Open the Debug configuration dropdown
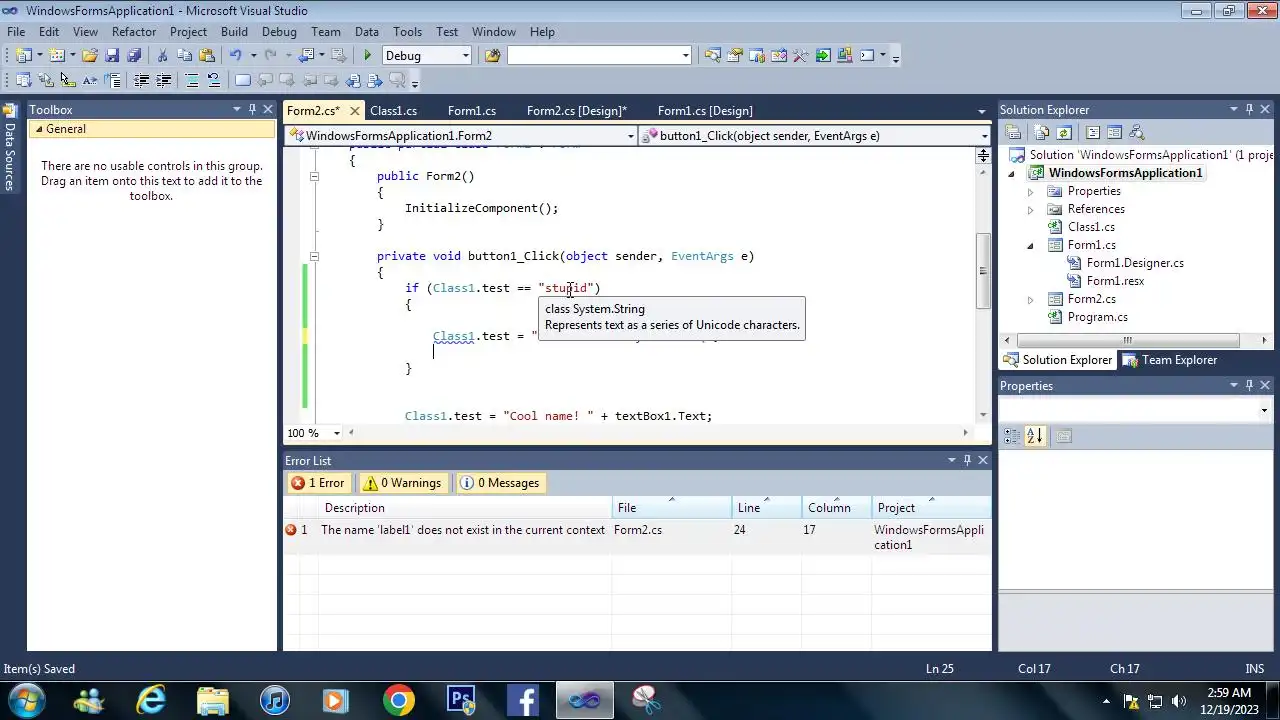 [x=466, y=56]
